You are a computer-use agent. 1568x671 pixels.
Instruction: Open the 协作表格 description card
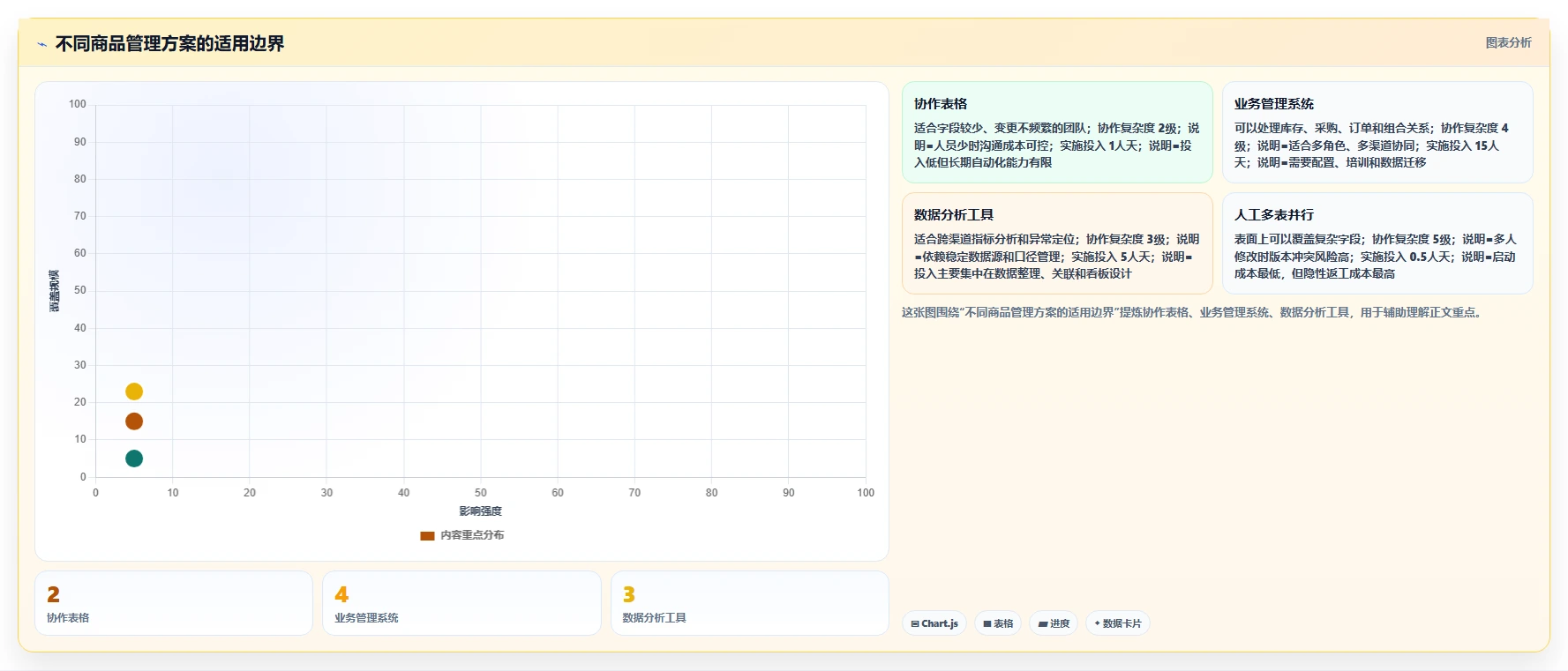(1057, 132)
